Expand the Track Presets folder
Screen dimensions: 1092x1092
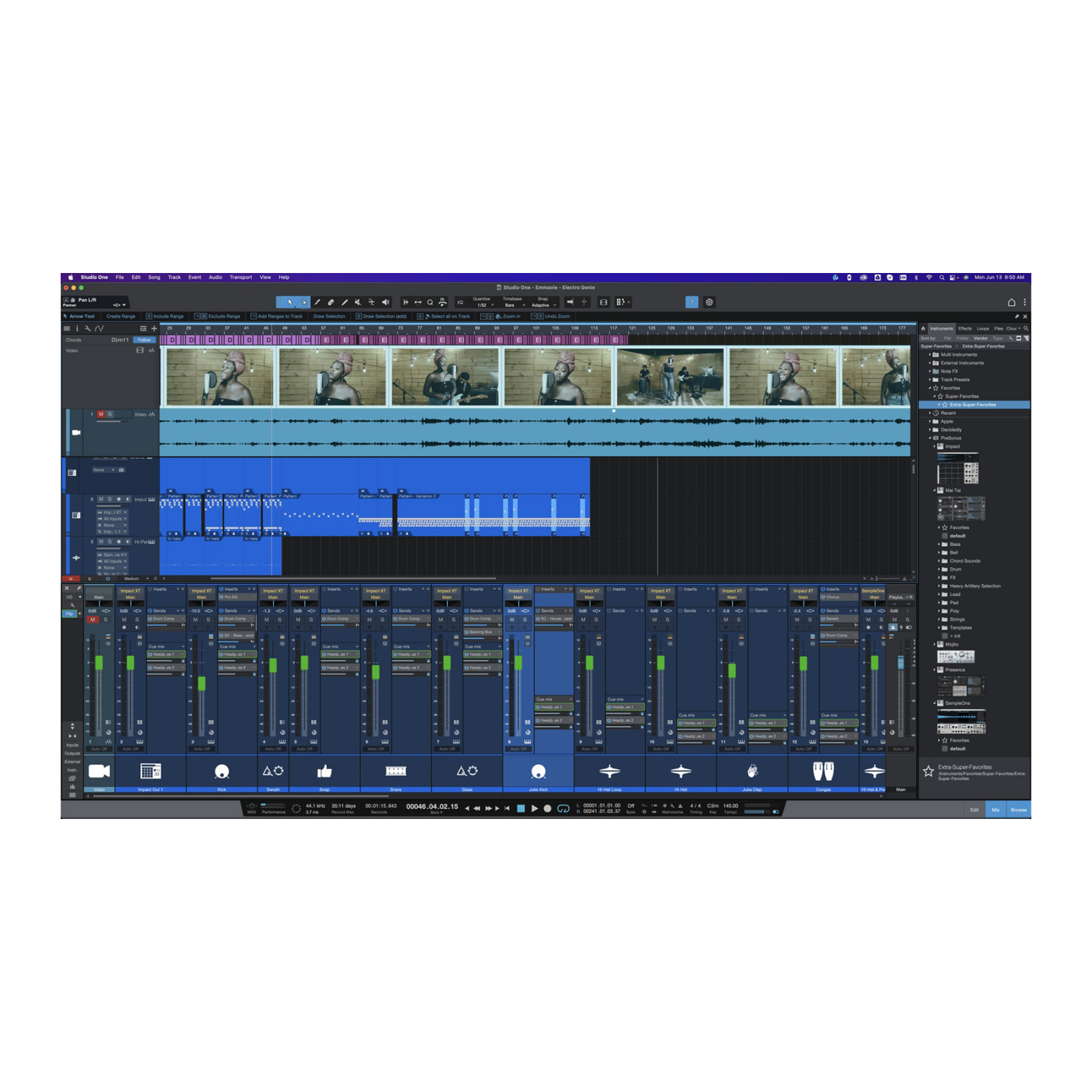pos(930,379)
